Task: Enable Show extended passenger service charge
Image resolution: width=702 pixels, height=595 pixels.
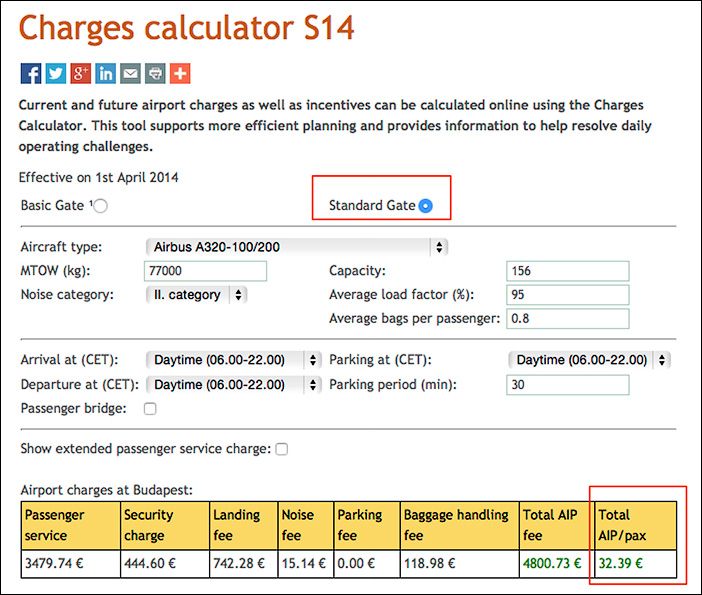Action: [282, 449]
